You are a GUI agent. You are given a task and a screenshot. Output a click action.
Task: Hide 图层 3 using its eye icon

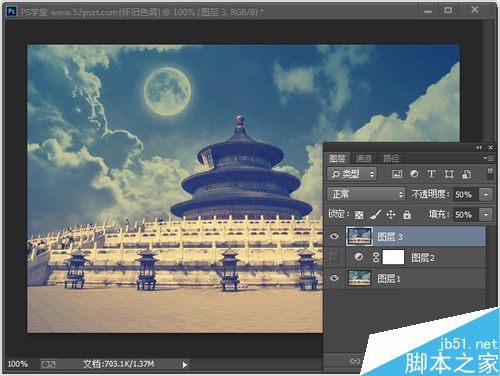click(x=334, y=236)
